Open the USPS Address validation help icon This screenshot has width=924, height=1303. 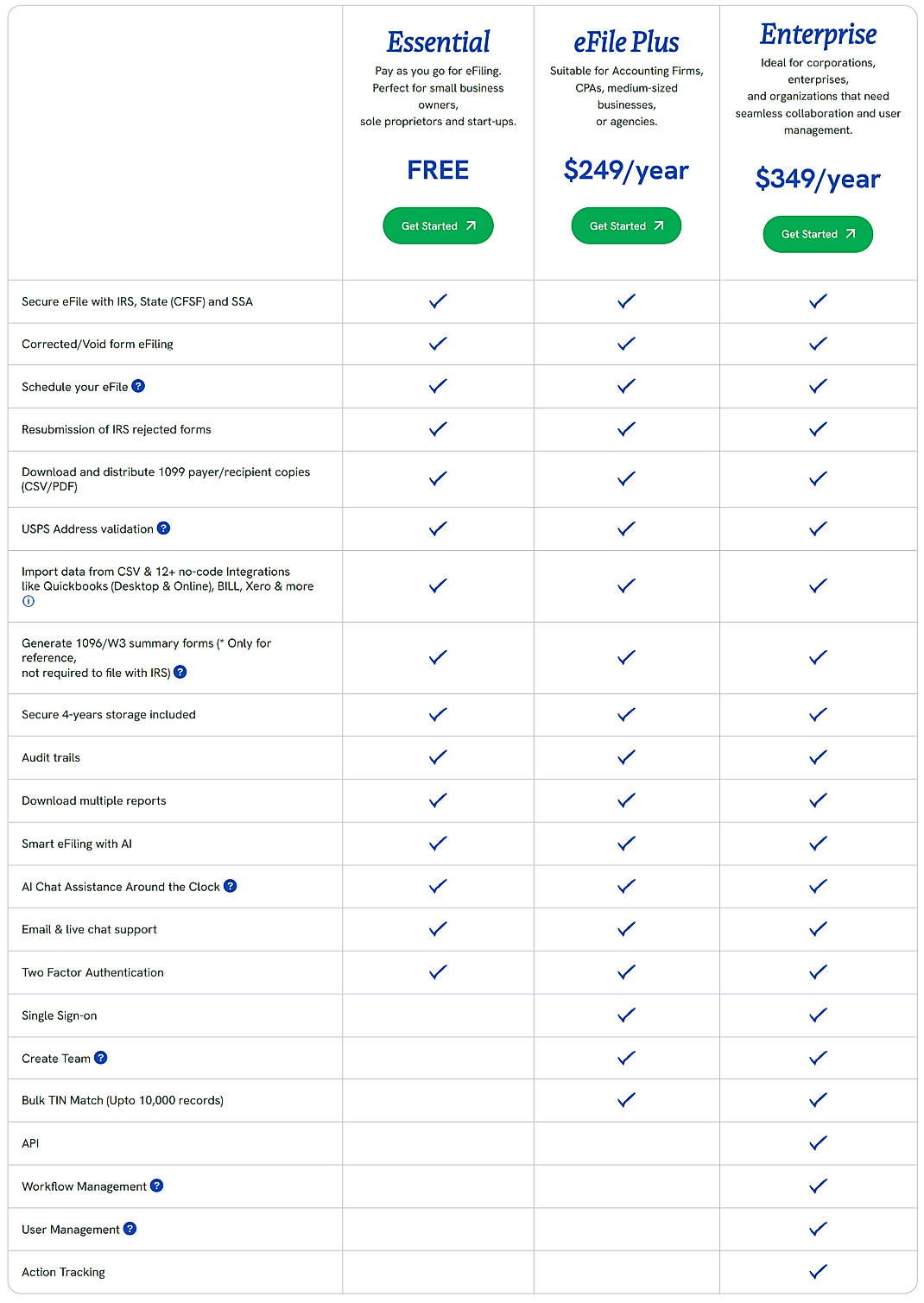pos(165,528)
